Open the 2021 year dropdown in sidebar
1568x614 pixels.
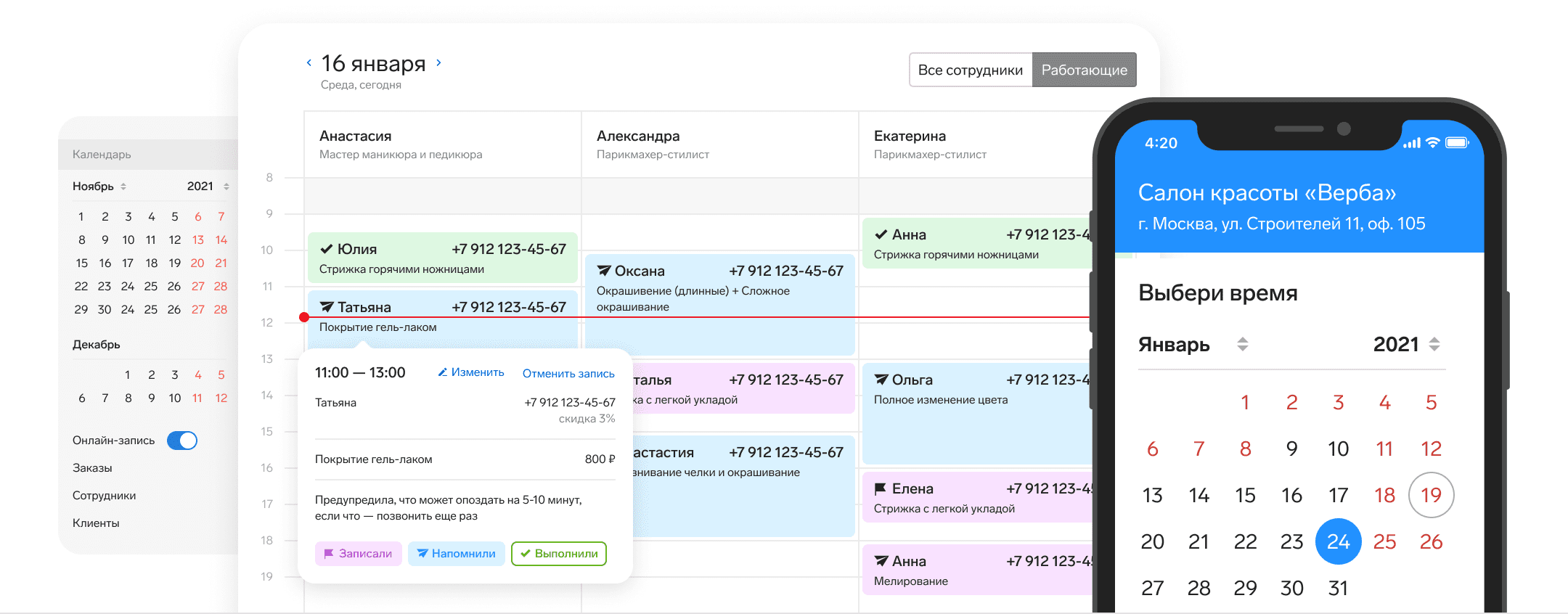click(x=208, y=187)
